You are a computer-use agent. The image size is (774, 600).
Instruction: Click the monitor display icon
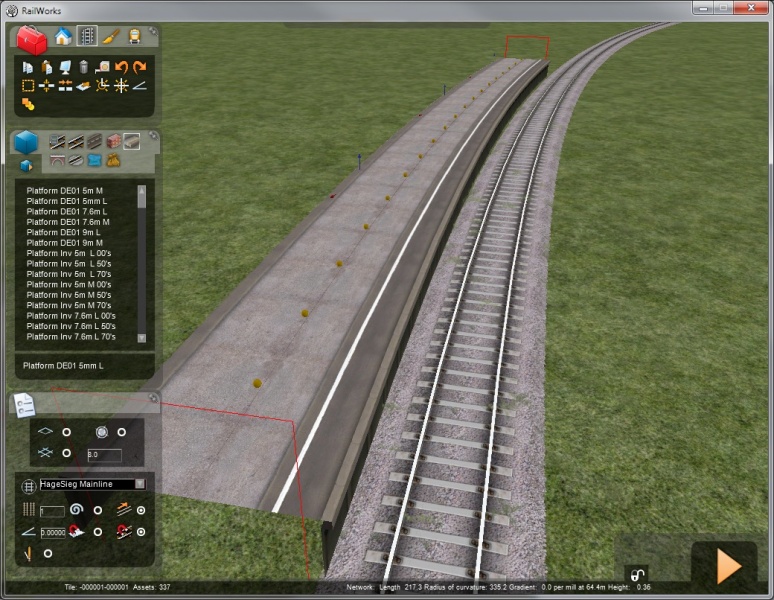[65, 67]
